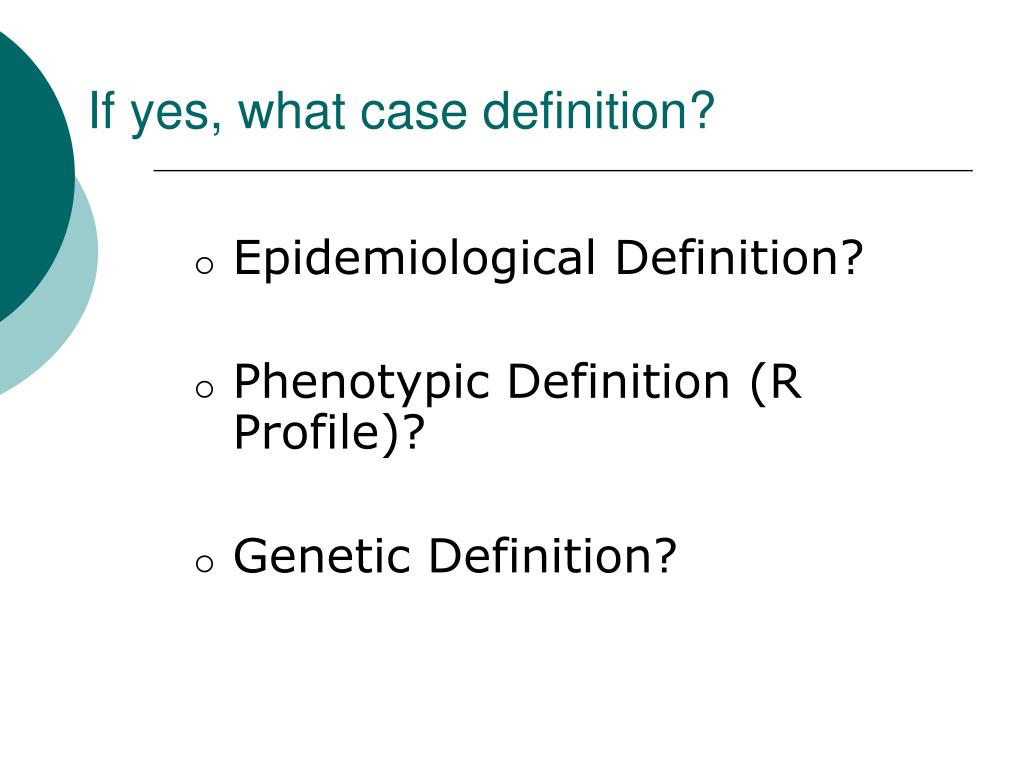Screen dimensions: 1024x768
Task: Click the word "Genetic" in third bullet
Action: pos(322,556)
